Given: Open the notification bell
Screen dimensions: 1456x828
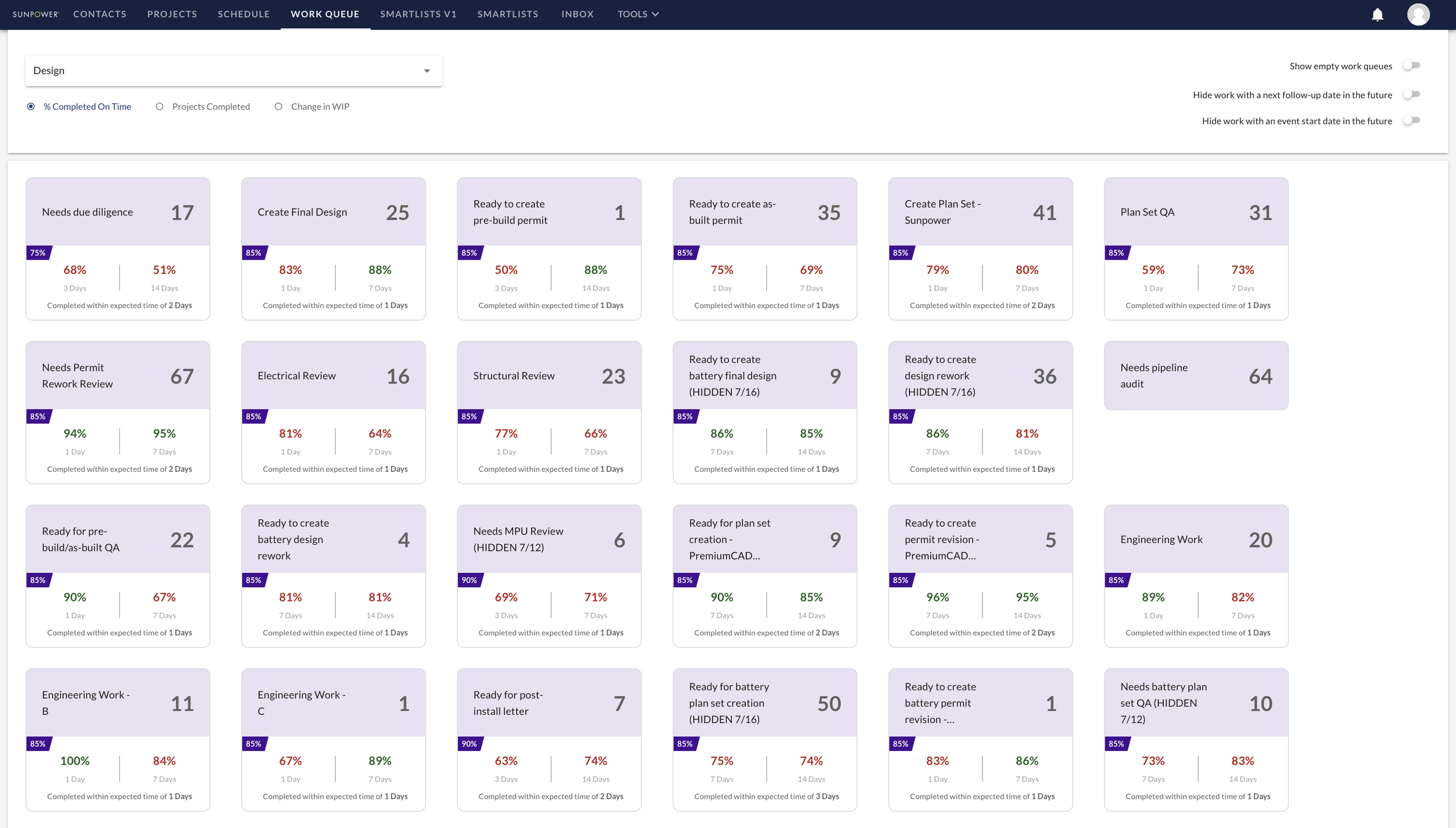Looking at the screenshot, I should (x=1377, y=14).
